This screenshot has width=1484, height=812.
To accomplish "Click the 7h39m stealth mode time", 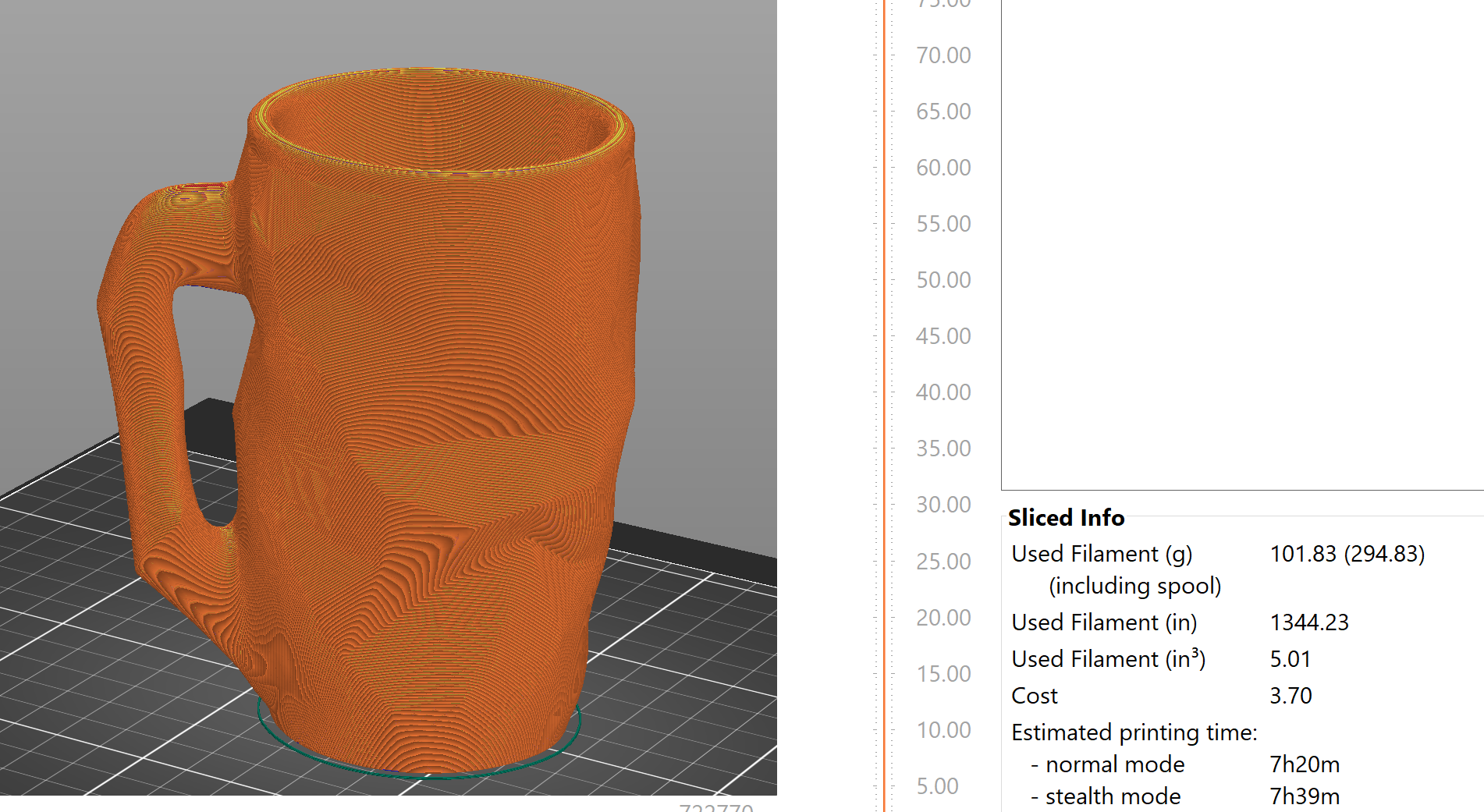I will [1305, 796].
